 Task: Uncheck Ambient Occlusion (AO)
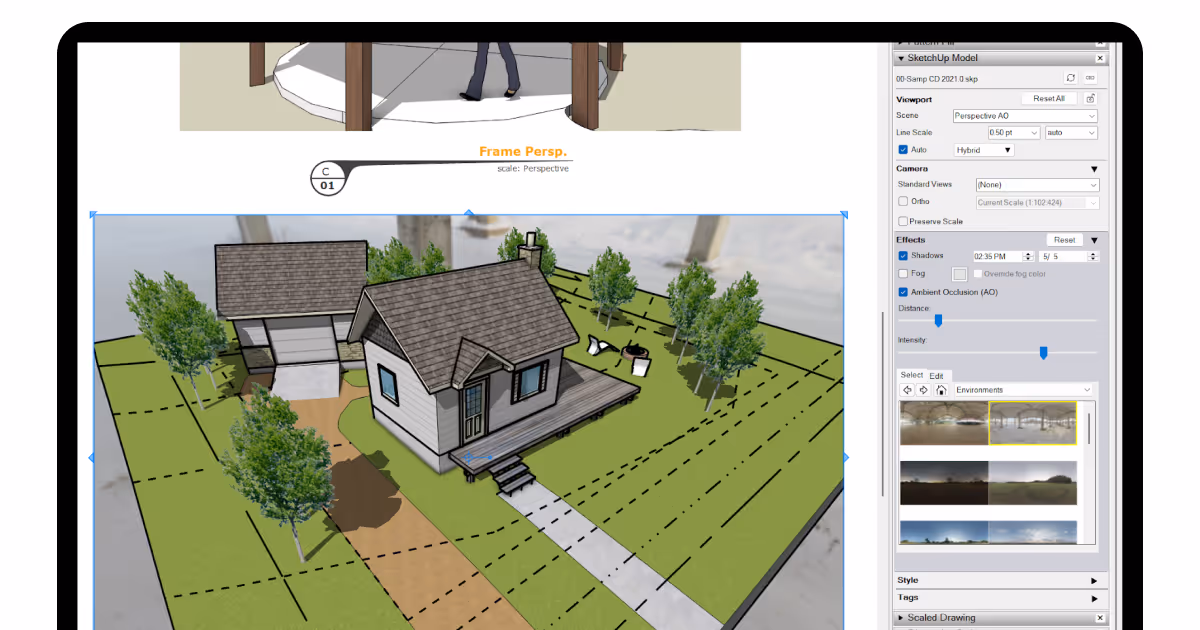pyautogui.click(x=903, y=292)
